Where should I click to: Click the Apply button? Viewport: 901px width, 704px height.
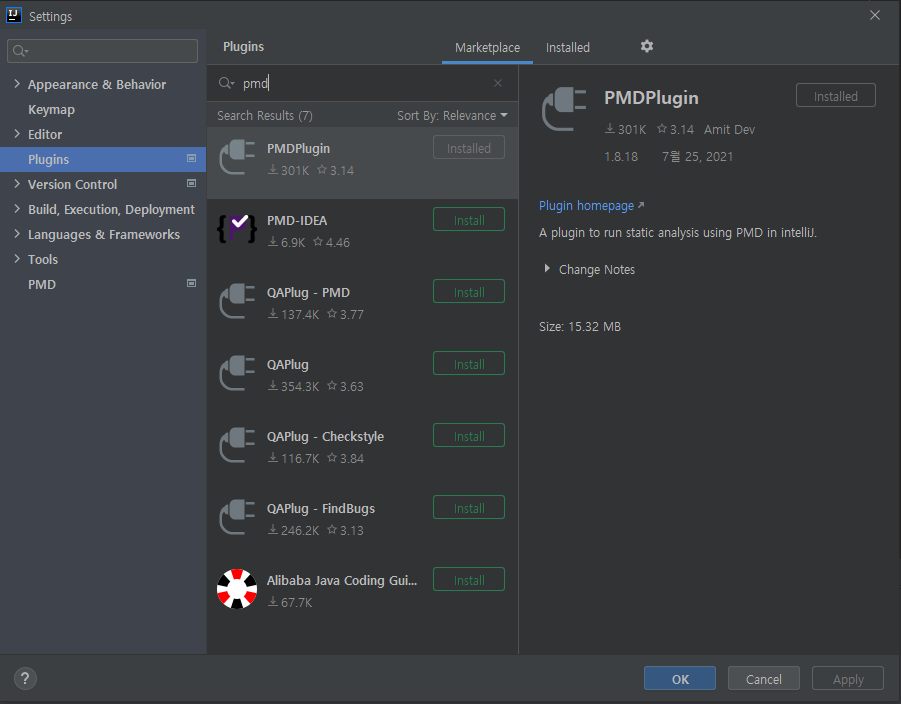pyautogui.click(x=848, y=679)
